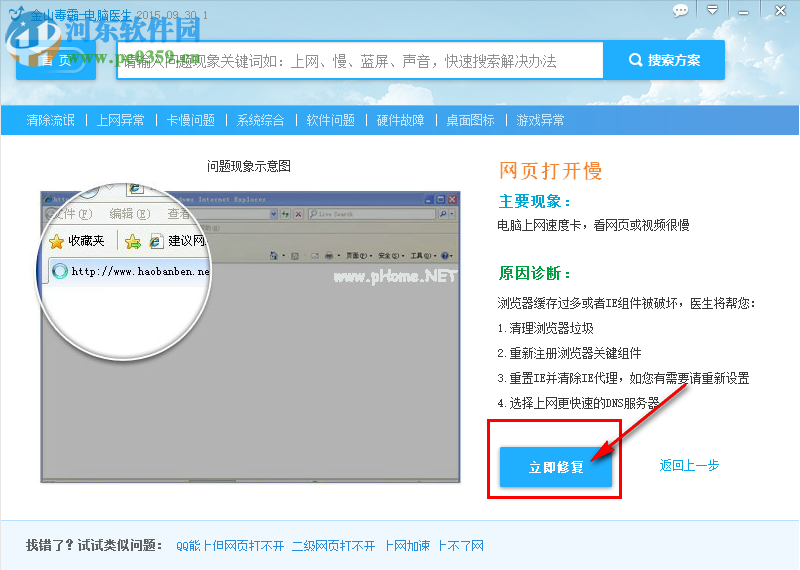The height and width of the screenshot is (570, 800).
Task: Open the title bar dropdown menu icon
Action: click(x=712, y=10)
